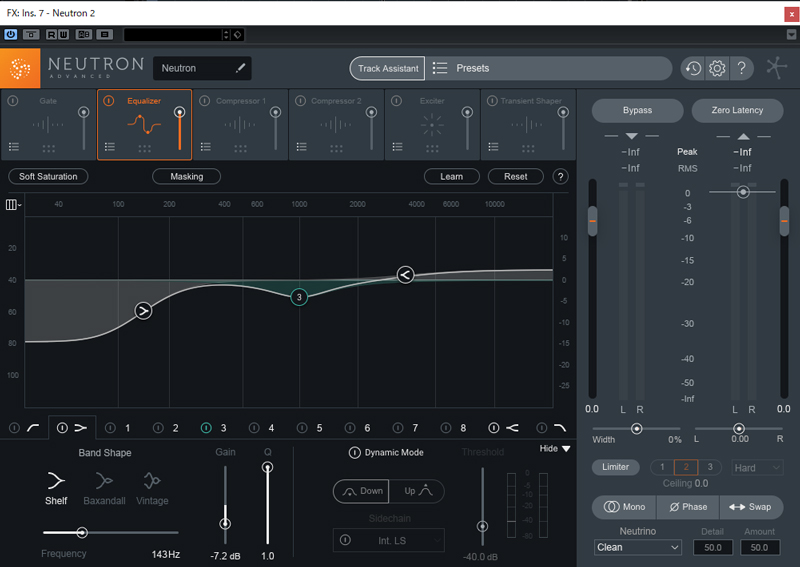Edit preset name with pencil icon
The width and height of the screenshot is (800, 567).
240,68
